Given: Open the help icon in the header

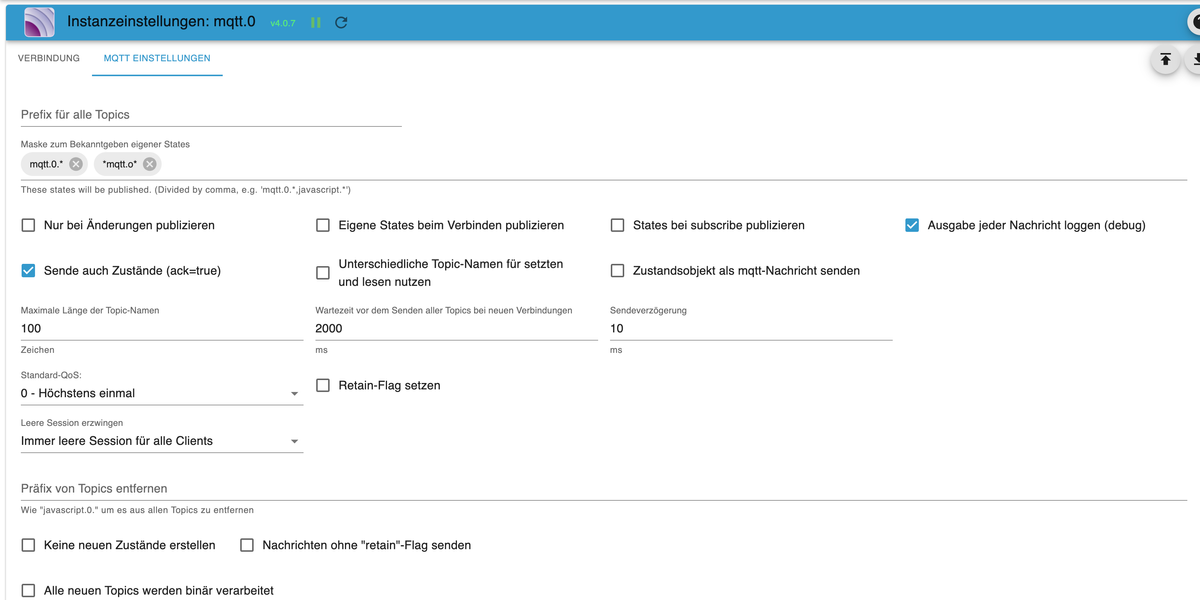Looking at the screenshot, I should click(1194, 22).
